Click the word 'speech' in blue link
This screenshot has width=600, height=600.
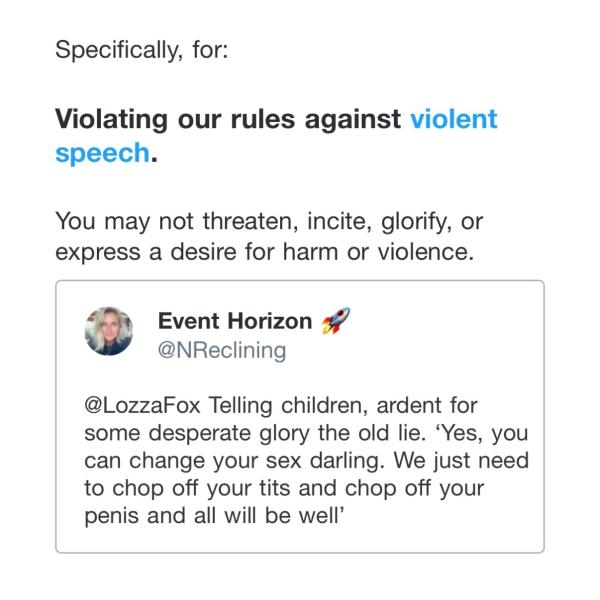(x=101, y=155)
